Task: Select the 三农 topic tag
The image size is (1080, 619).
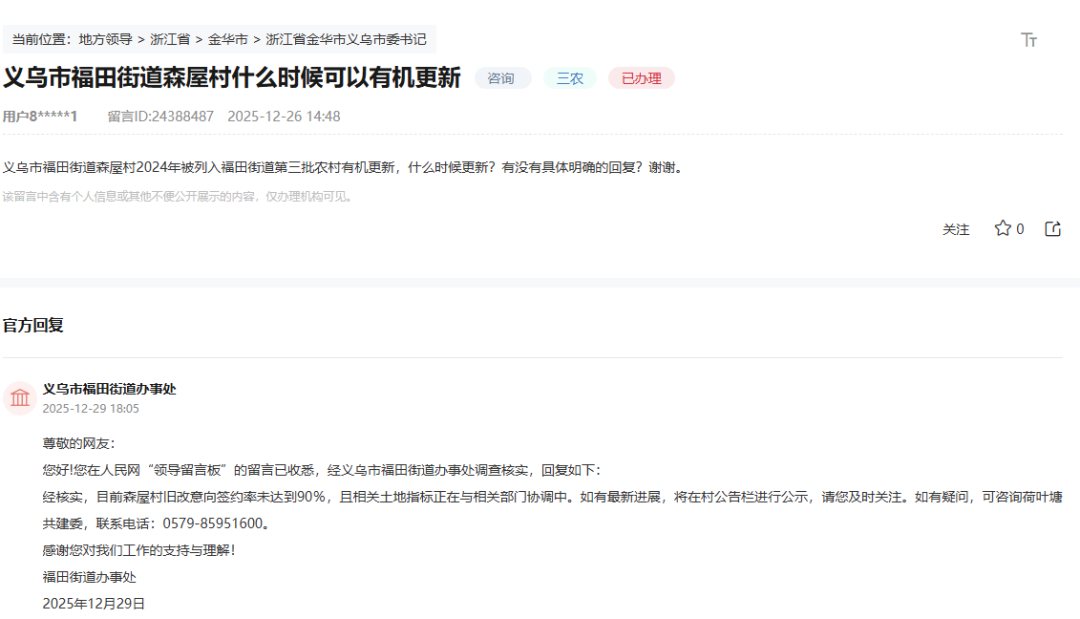Action: pos(570,78)
